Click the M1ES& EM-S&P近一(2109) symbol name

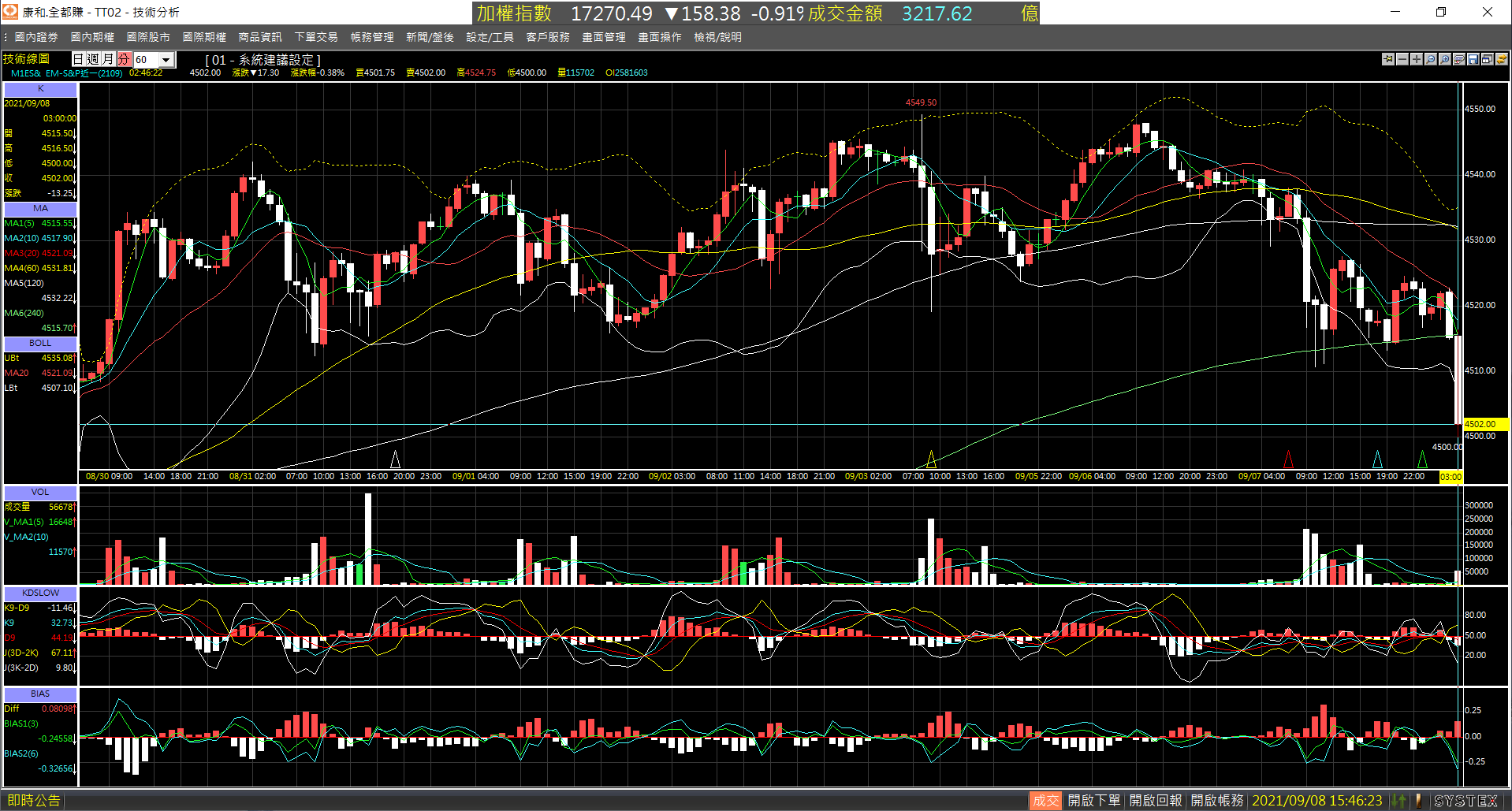(66, 73)
